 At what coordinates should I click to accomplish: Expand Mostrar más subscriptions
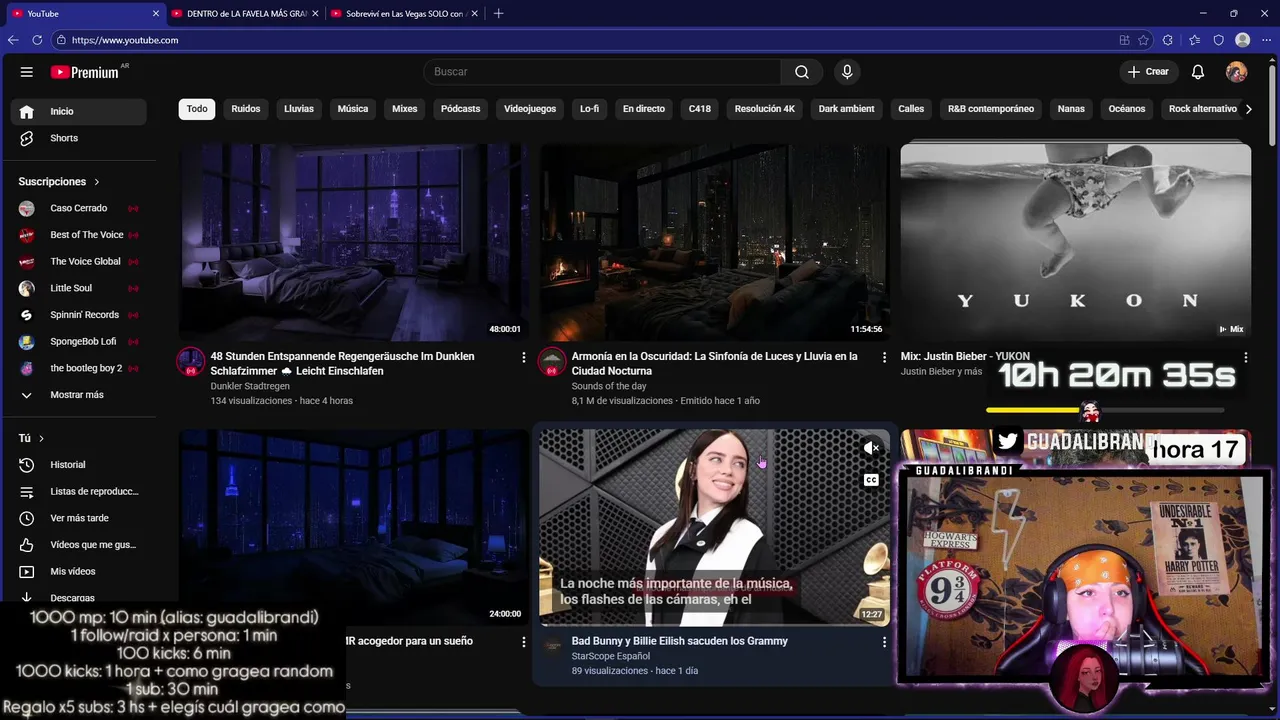pyautogui.click(x=79, y=395)
